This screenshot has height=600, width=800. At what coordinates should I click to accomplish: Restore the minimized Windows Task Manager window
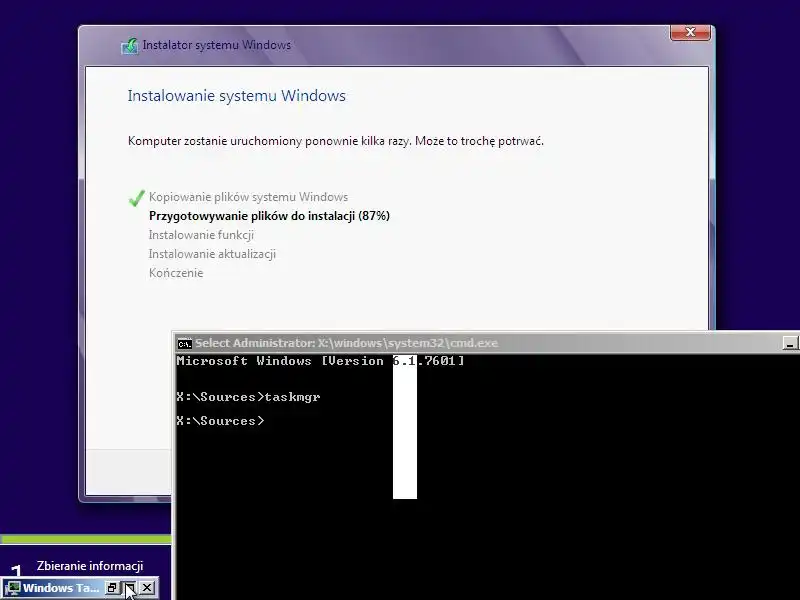pos(112,588)
